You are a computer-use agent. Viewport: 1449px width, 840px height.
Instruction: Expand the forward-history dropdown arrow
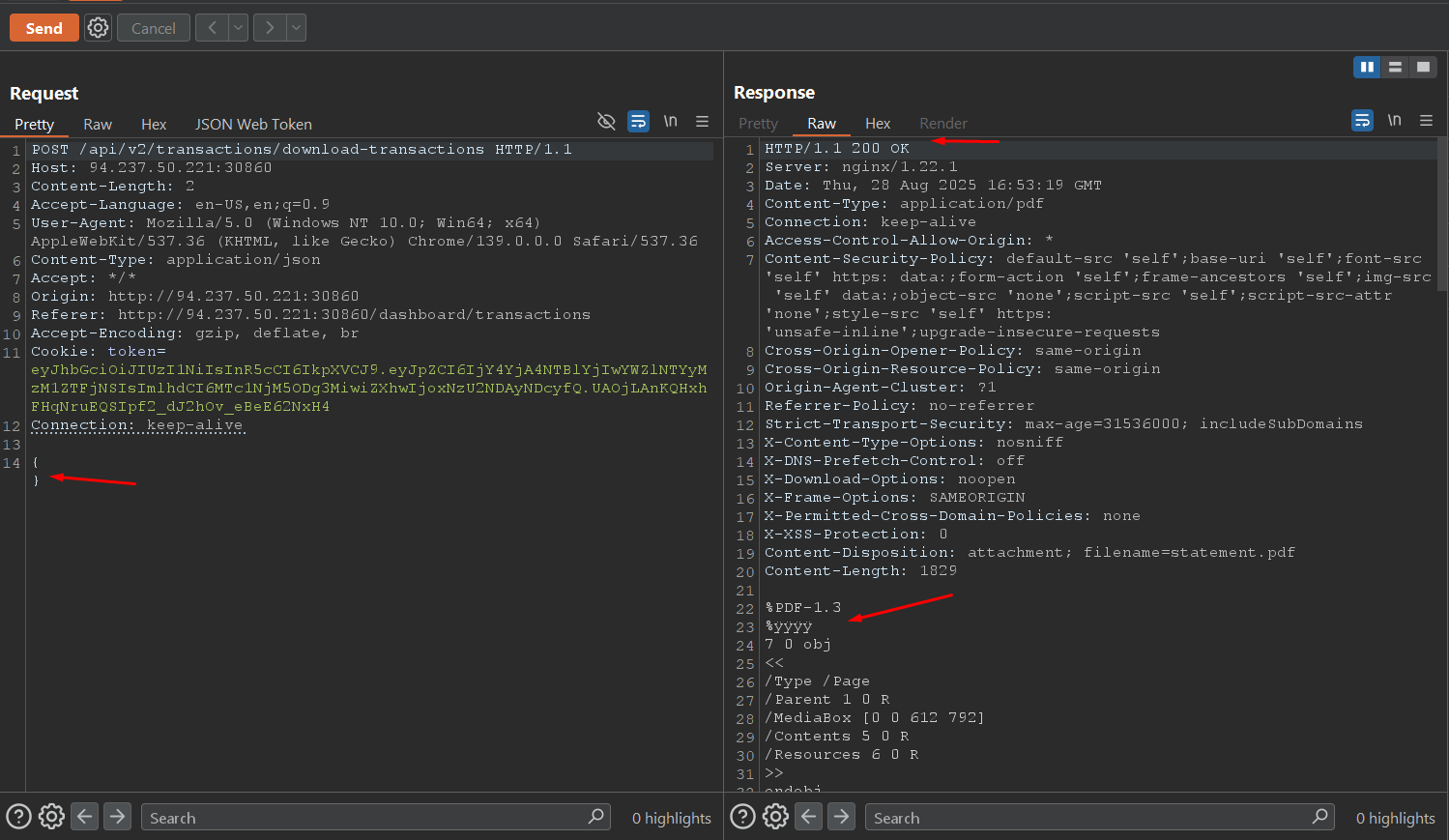tap(297, 28)
